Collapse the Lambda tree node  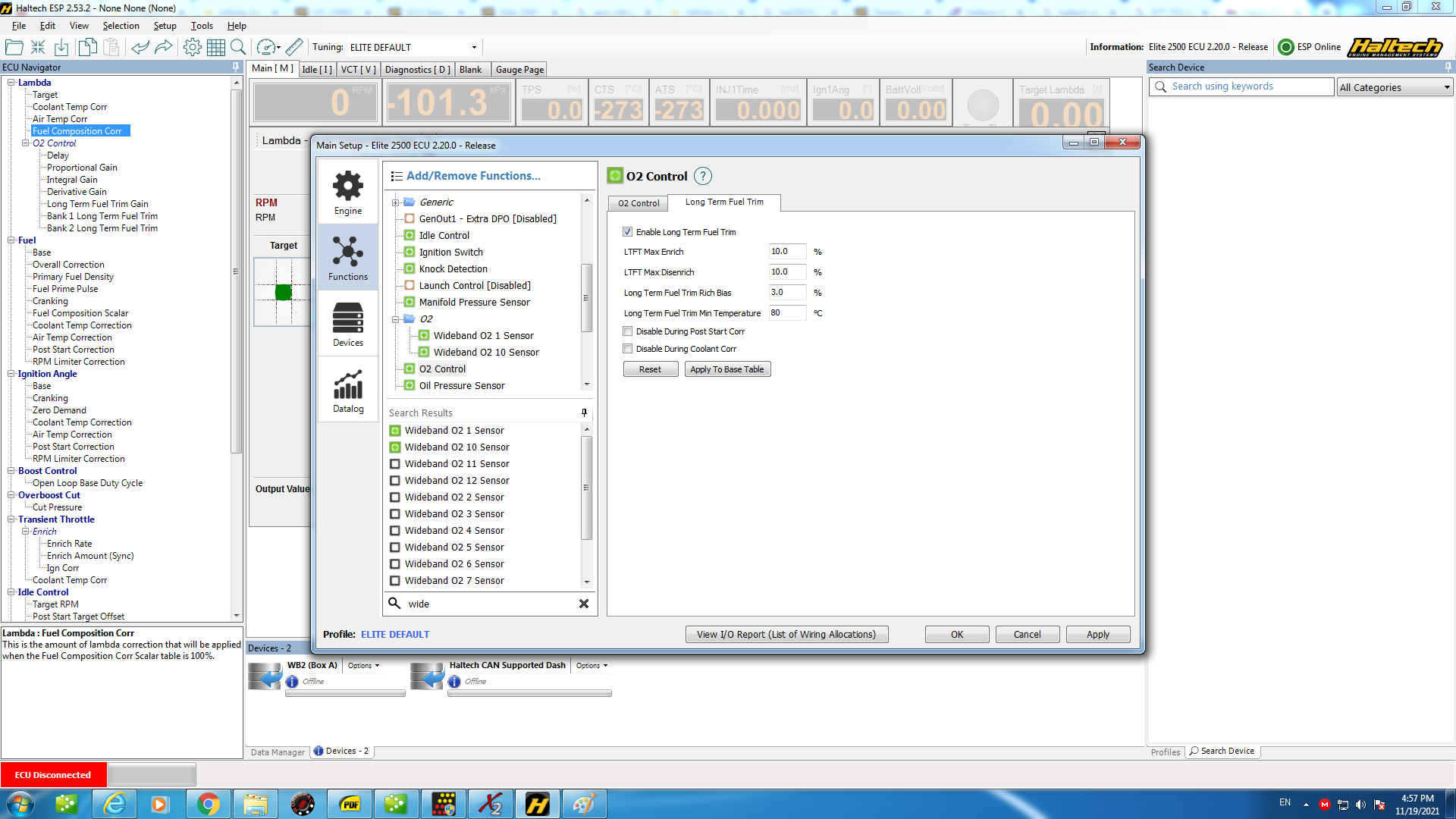(11, 83)
